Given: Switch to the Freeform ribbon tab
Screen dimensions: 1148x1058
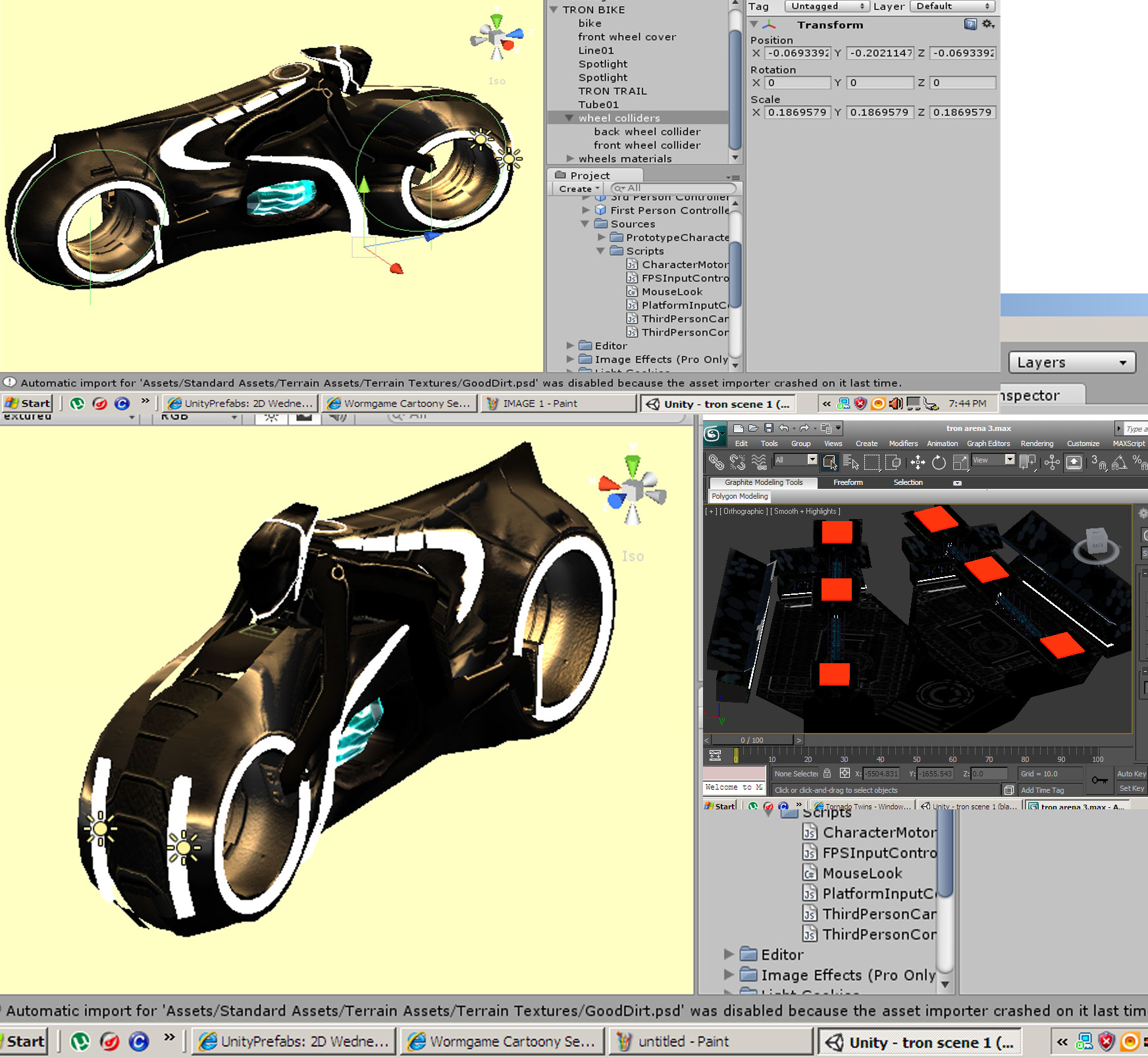Looking at the screenshot, I should point(848,482).
